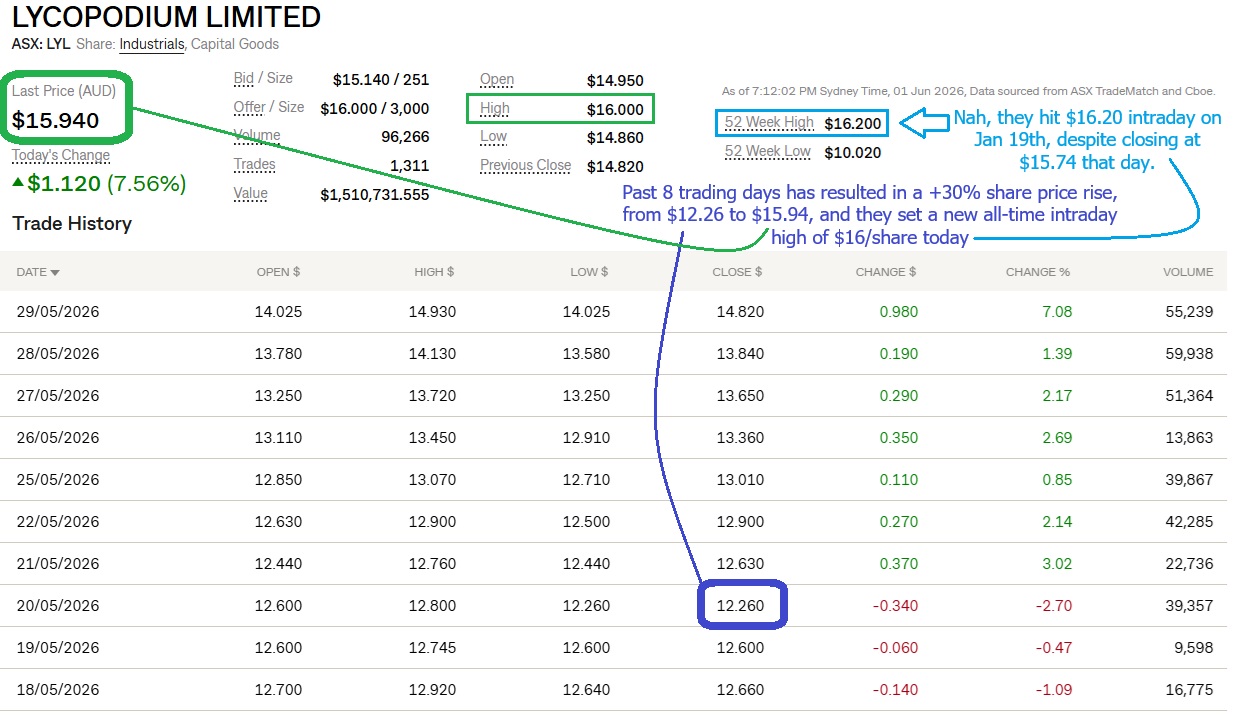Select the 29/05/2026 trade history row

[x=616, y=312]
